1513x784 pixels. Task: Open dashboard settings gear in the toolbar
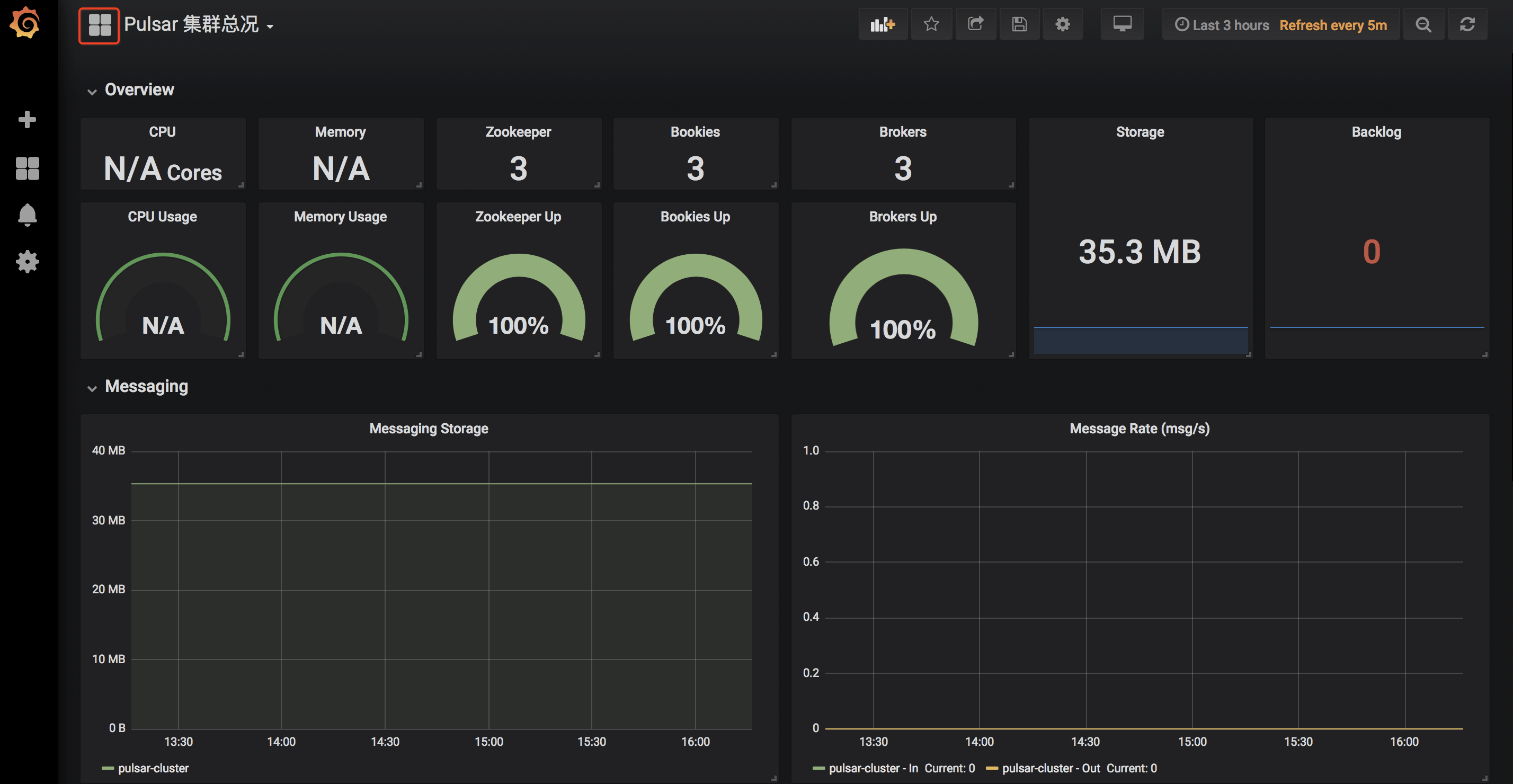[x=1063, y=24]
